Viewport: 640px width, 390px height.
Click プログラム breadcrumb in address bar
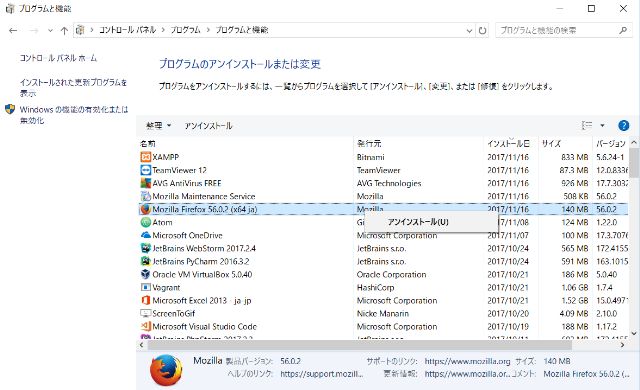tap(185, 30)
